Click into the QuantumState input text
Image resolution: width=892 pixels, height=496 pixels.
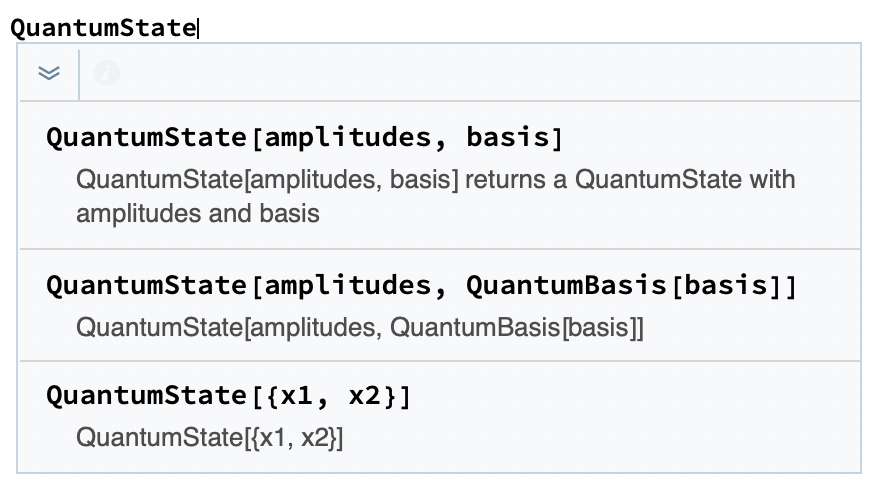click(103, 28)
